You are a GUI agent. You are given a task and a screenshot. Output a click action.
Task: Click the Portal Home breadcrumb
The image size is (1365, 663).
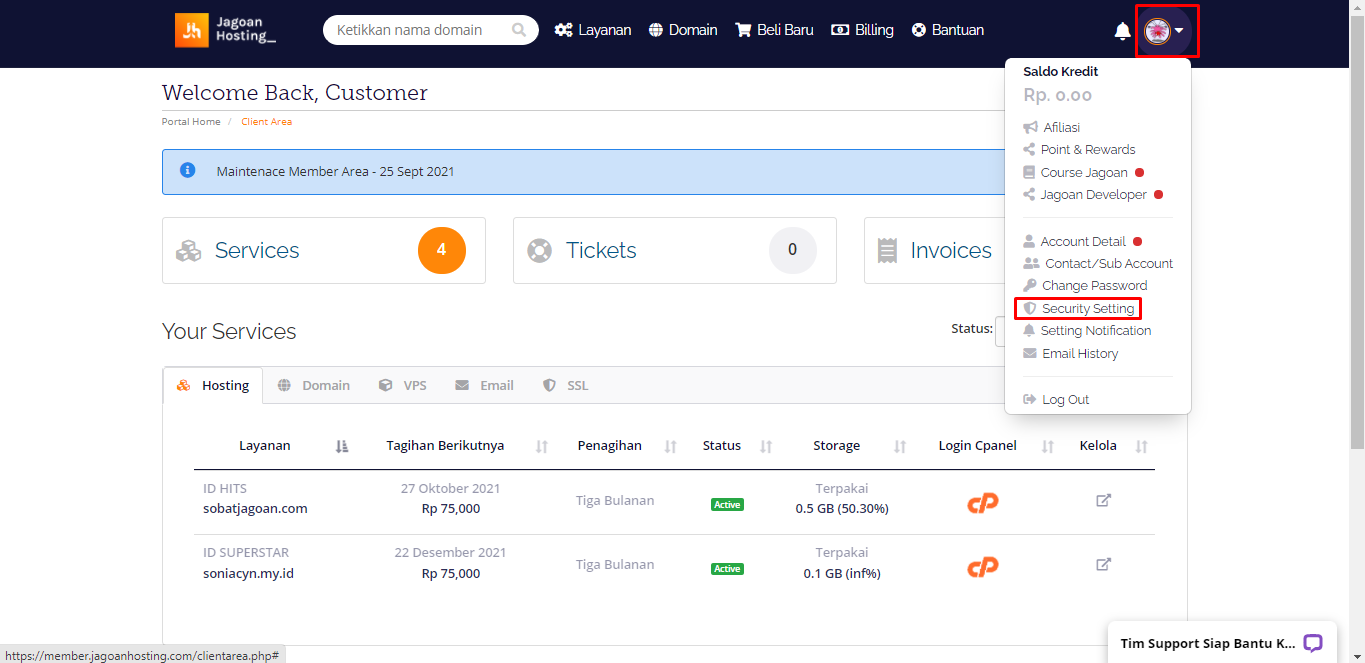point(191,122)
